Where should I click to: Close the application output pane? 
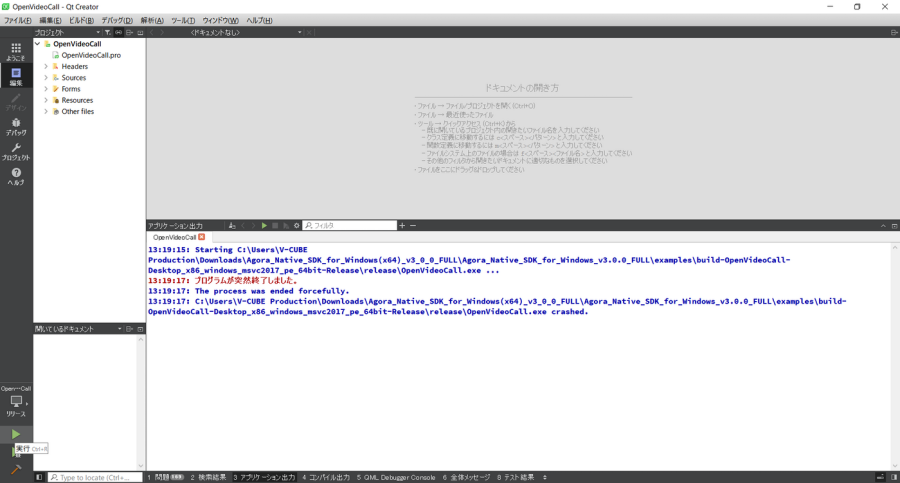click(894, 226)
